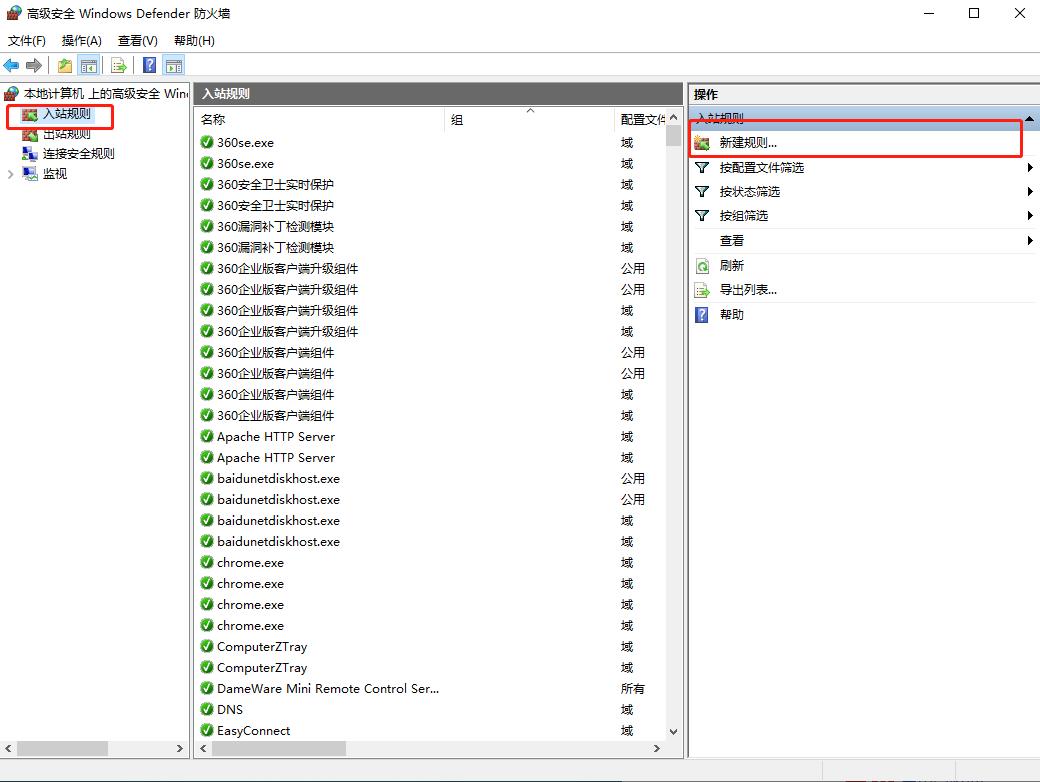Image resolution: width=1040 pixels, height=782 pixels.
Task: Select the first ComputerZTray rule
Action: click(262, 647)
